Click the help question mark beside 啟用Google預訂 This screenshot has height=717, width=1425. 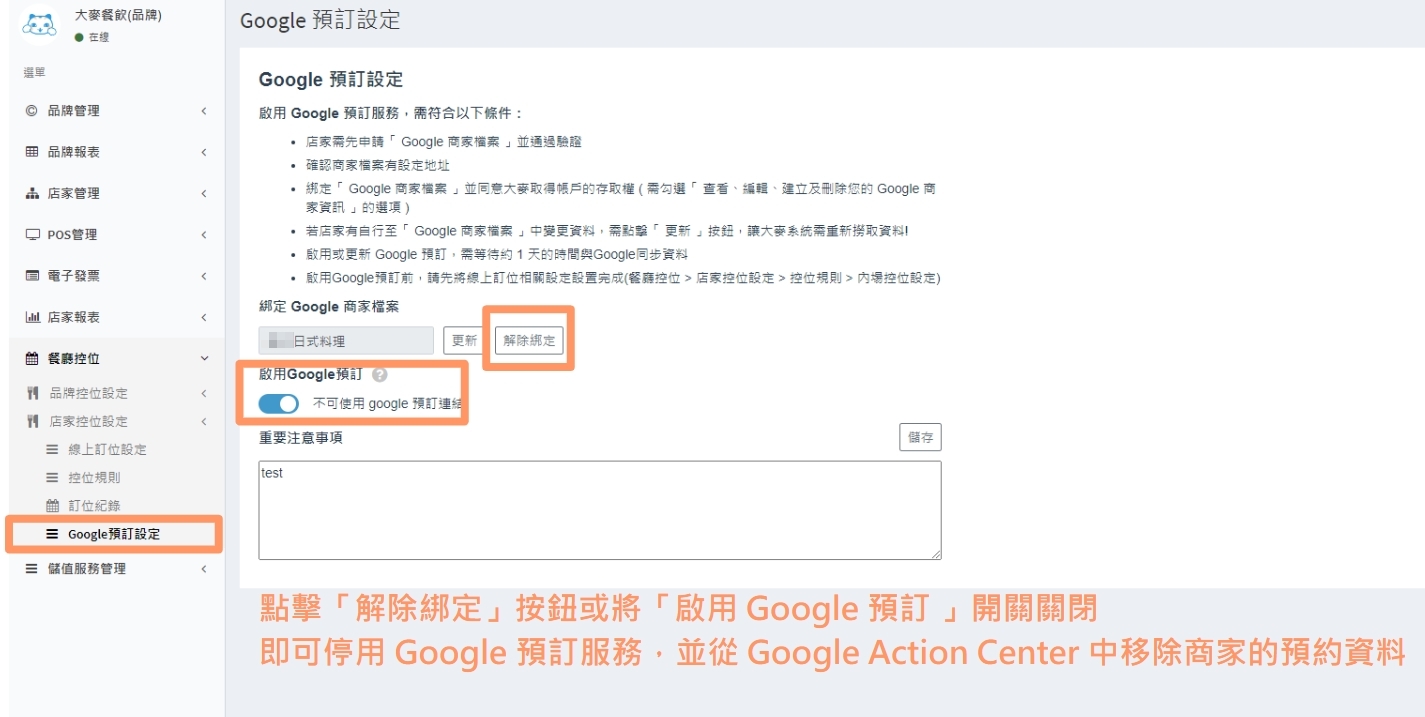pos(379,376)
